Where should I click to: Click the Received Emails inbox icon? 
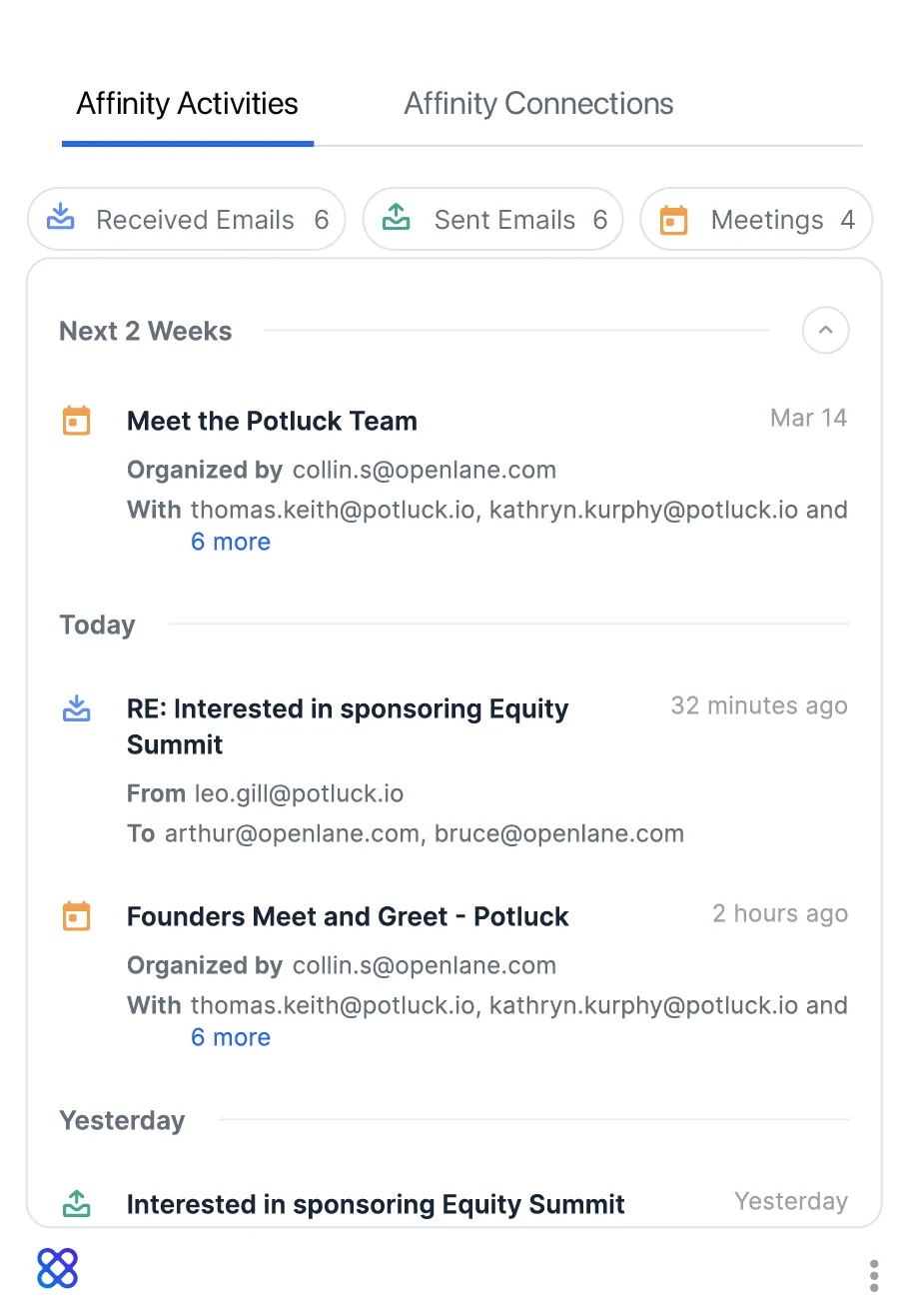60,219
